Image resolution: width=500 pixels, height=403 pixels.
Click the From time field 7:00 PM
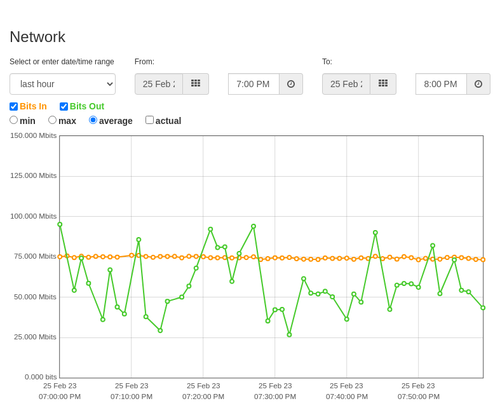coord(254,84)
